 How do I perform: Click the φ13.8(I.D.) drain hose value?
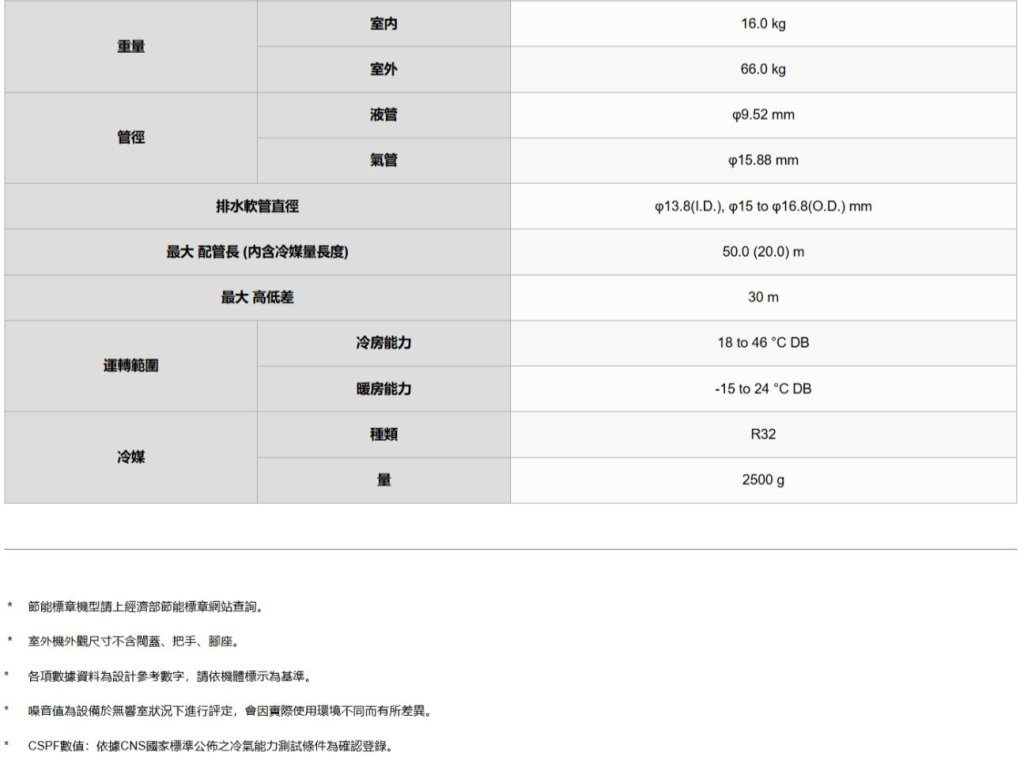[763, 207]
